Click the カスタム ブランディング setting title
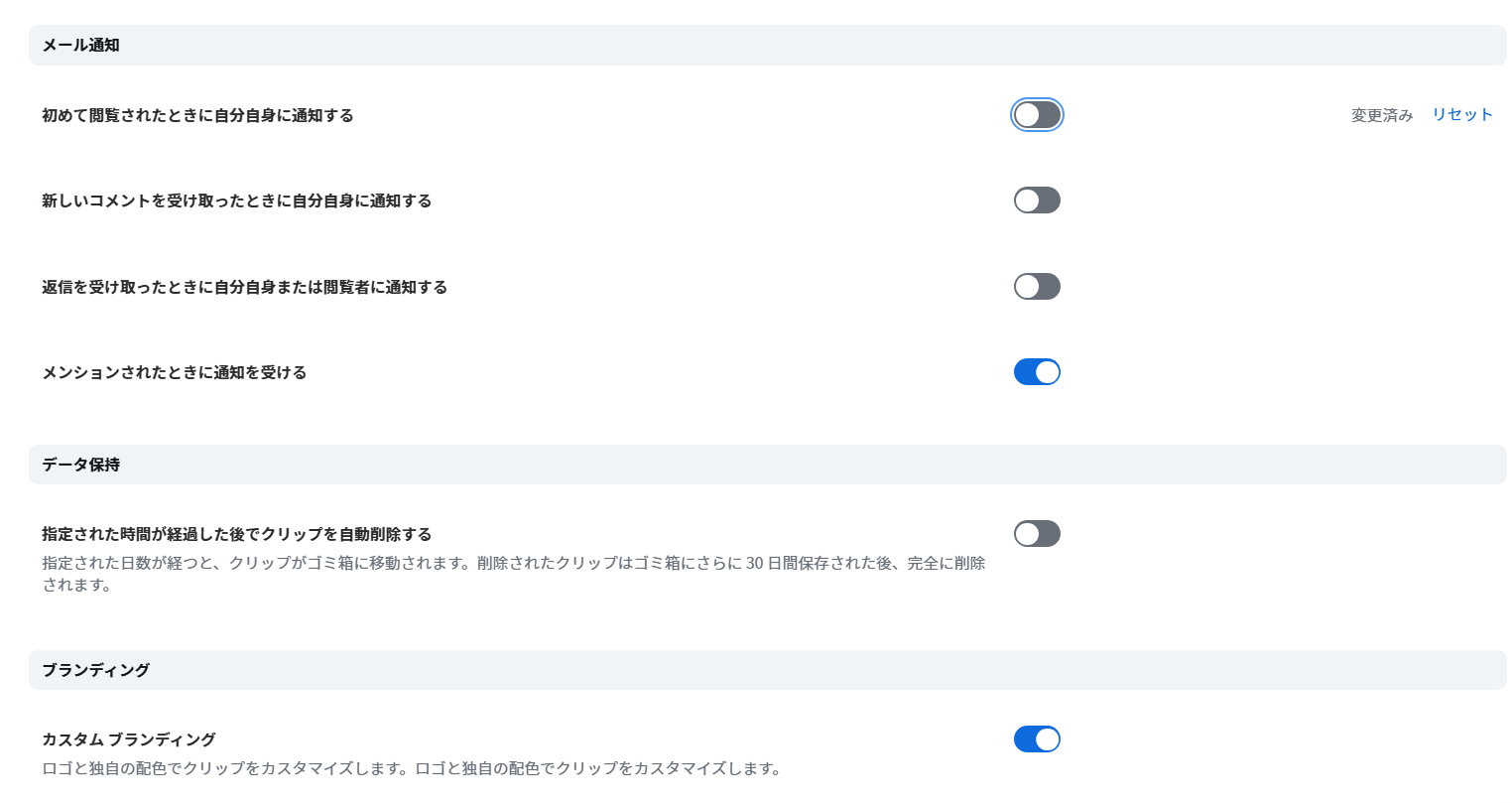This screenshot has width=1512, height=803. pyautogui.click(x=129, y=739)
